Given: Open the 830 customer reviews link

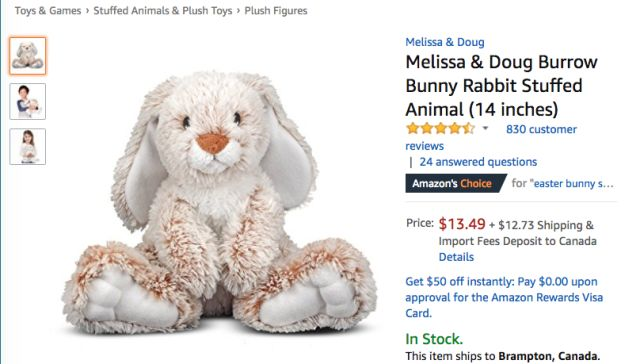Looking at the screenshot, I should coord(491,138).
